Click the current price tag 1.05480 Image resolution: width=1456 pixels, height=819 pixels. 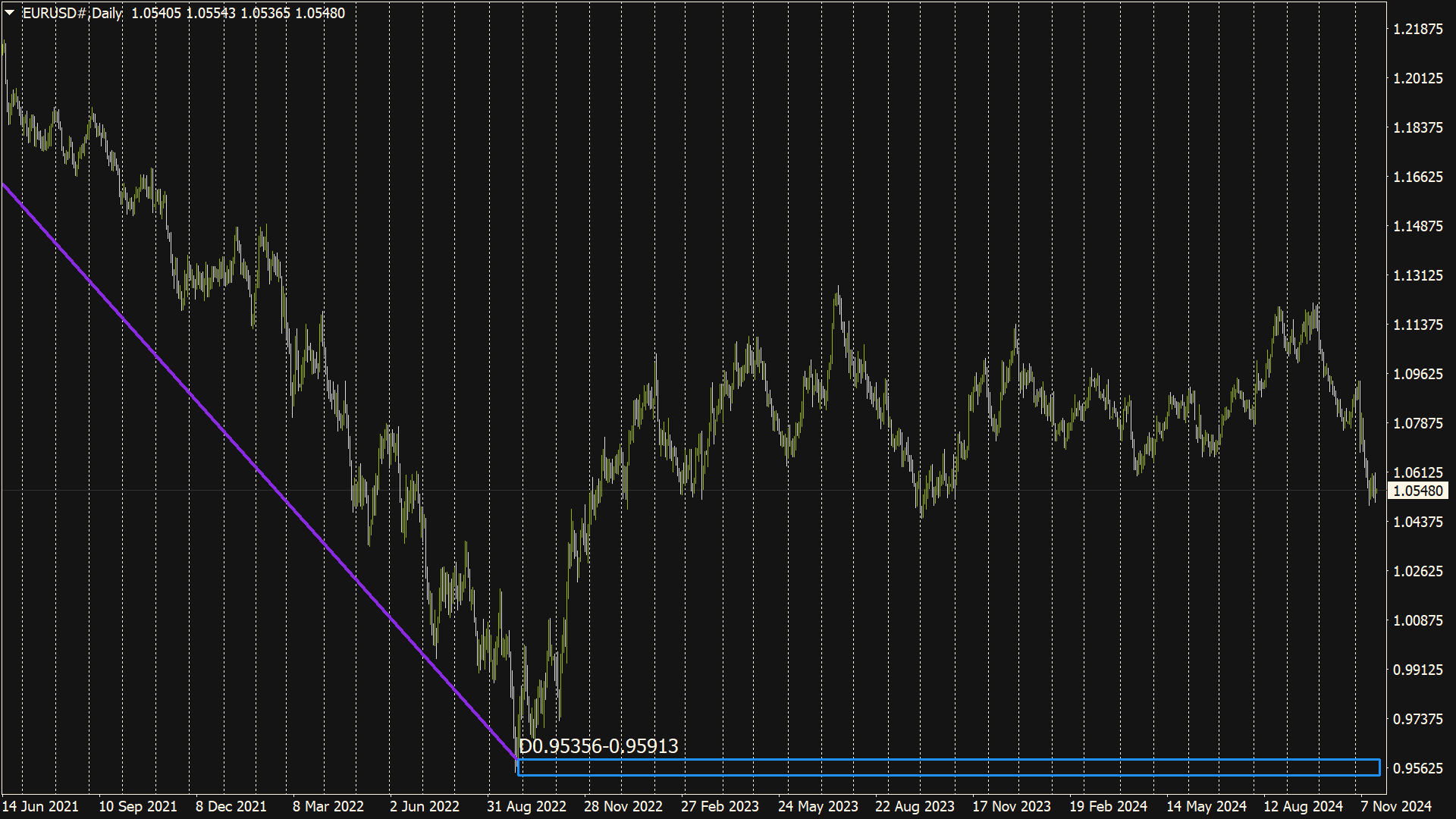click(x=1417, y=491)
